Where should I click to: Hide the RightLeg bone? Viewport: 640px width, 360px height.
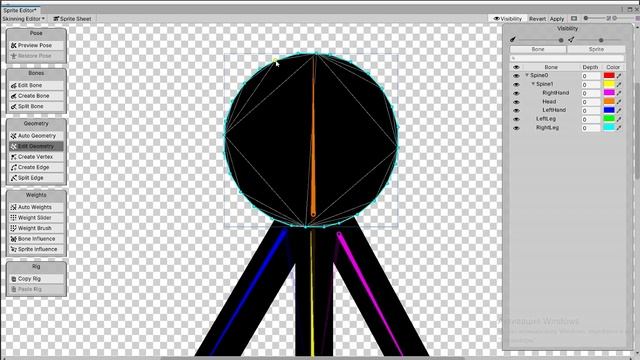(516, 128)
